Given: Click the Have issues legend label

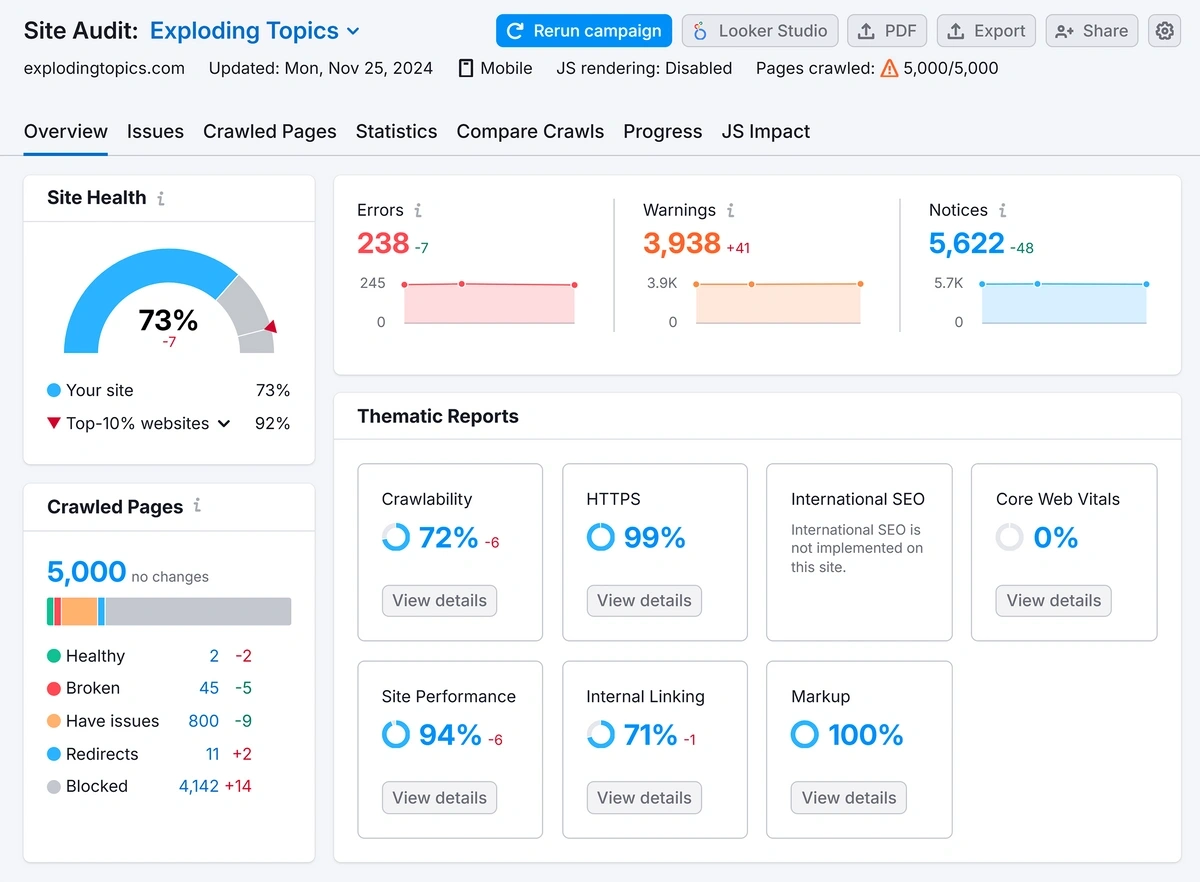Looking at the screenshot, I should pyautogui.click(x=112, y=721).
